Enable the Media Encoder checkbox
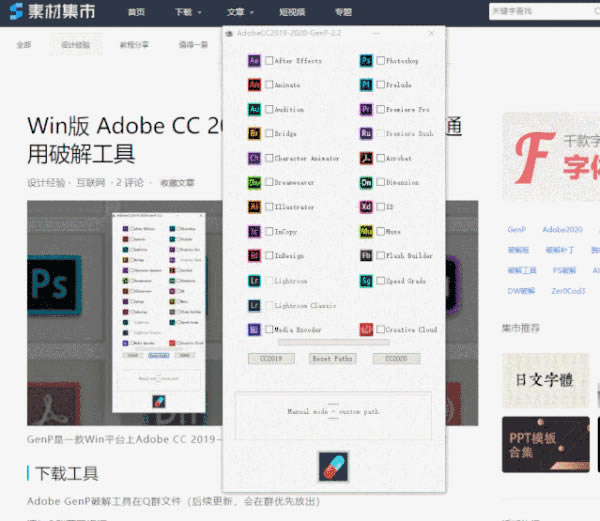Viewport: 600px width, 521px height. 269,329
